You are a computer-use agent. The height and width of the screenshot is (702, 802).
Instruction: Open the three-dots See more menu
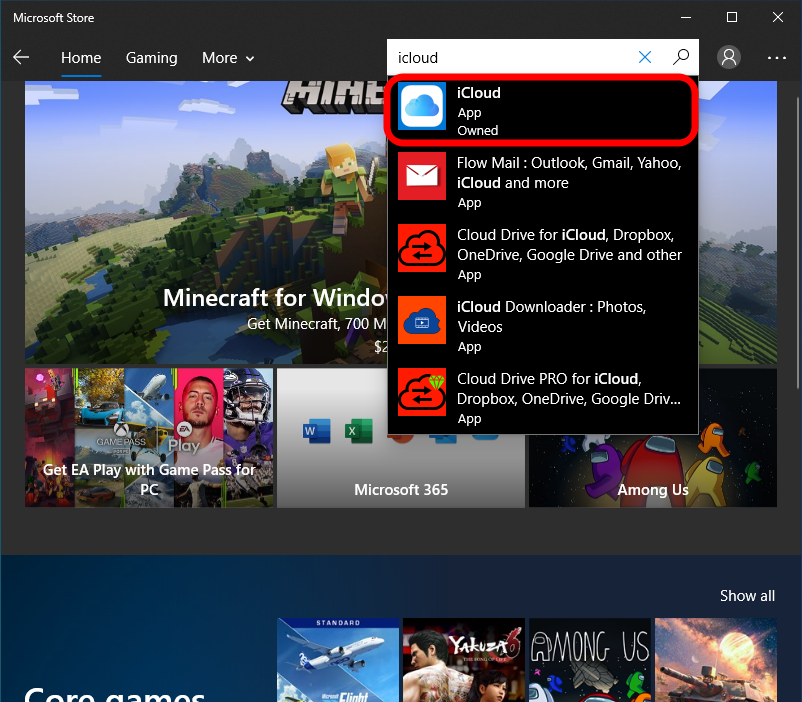(777, 58)
